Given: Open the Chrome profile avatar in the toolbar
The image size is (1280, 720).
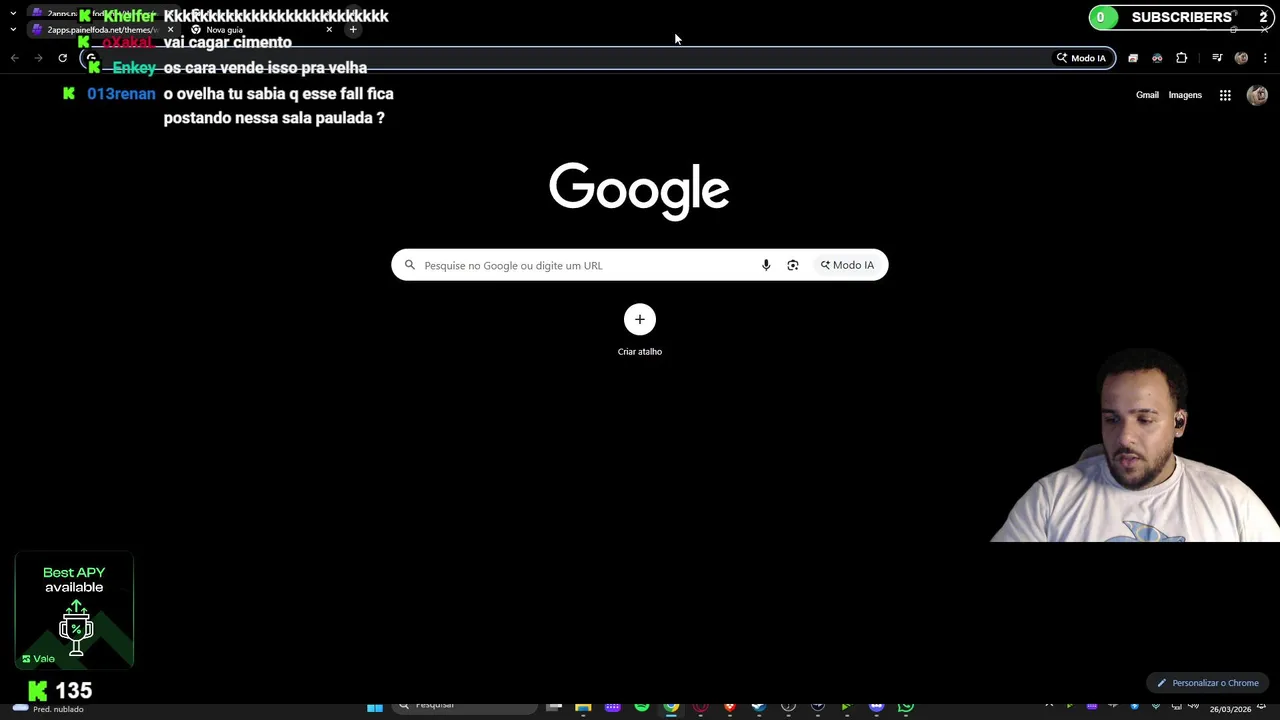Looking at the screenshot, I should [1241, 58].
